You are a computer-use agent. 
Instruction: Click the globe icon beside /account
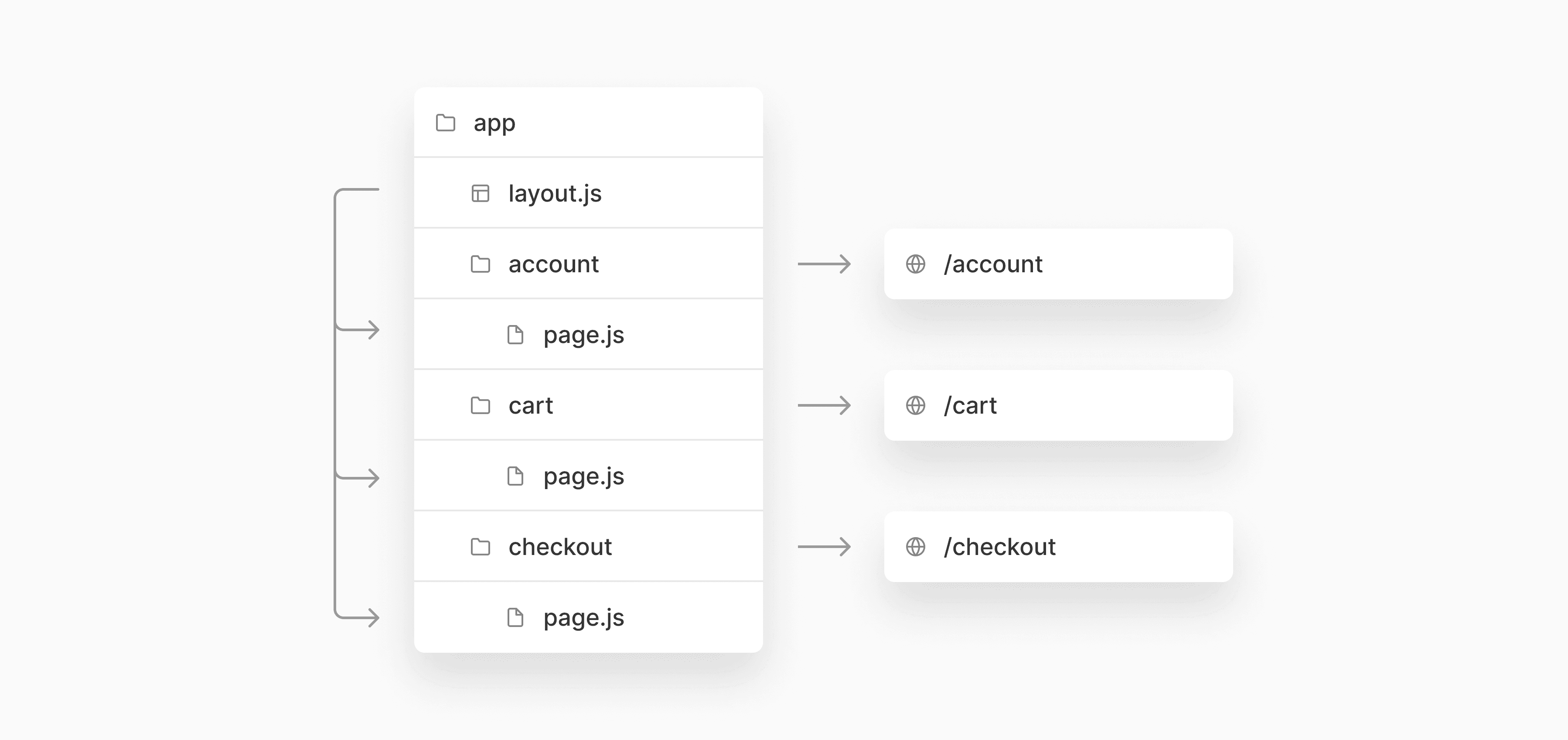[916, 264]
